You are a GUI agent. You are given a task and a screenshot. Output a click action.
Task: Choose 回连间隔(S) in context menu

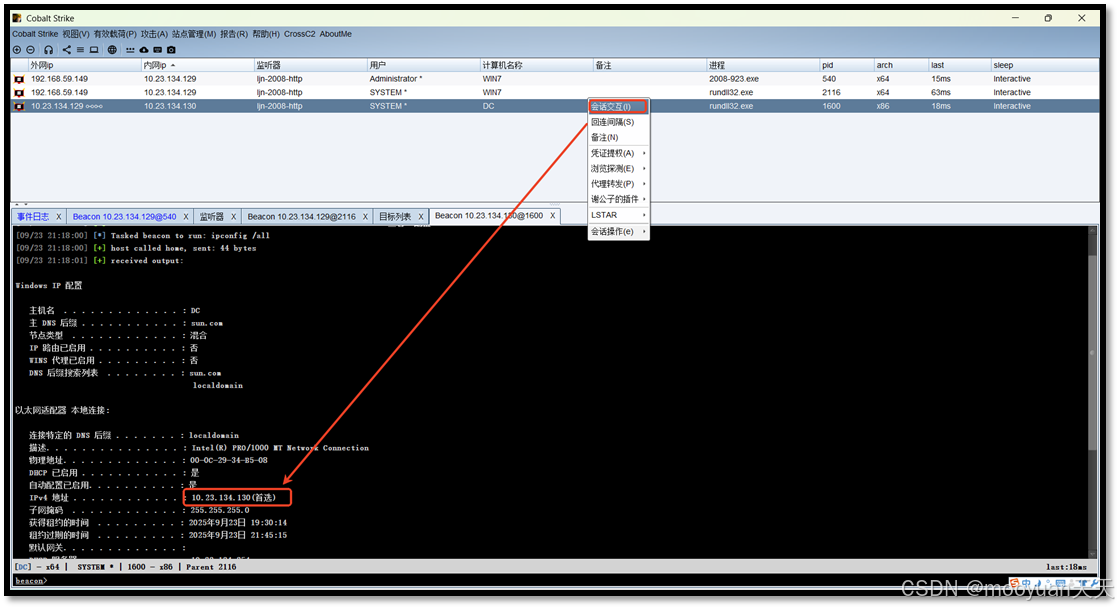point(618,122)
